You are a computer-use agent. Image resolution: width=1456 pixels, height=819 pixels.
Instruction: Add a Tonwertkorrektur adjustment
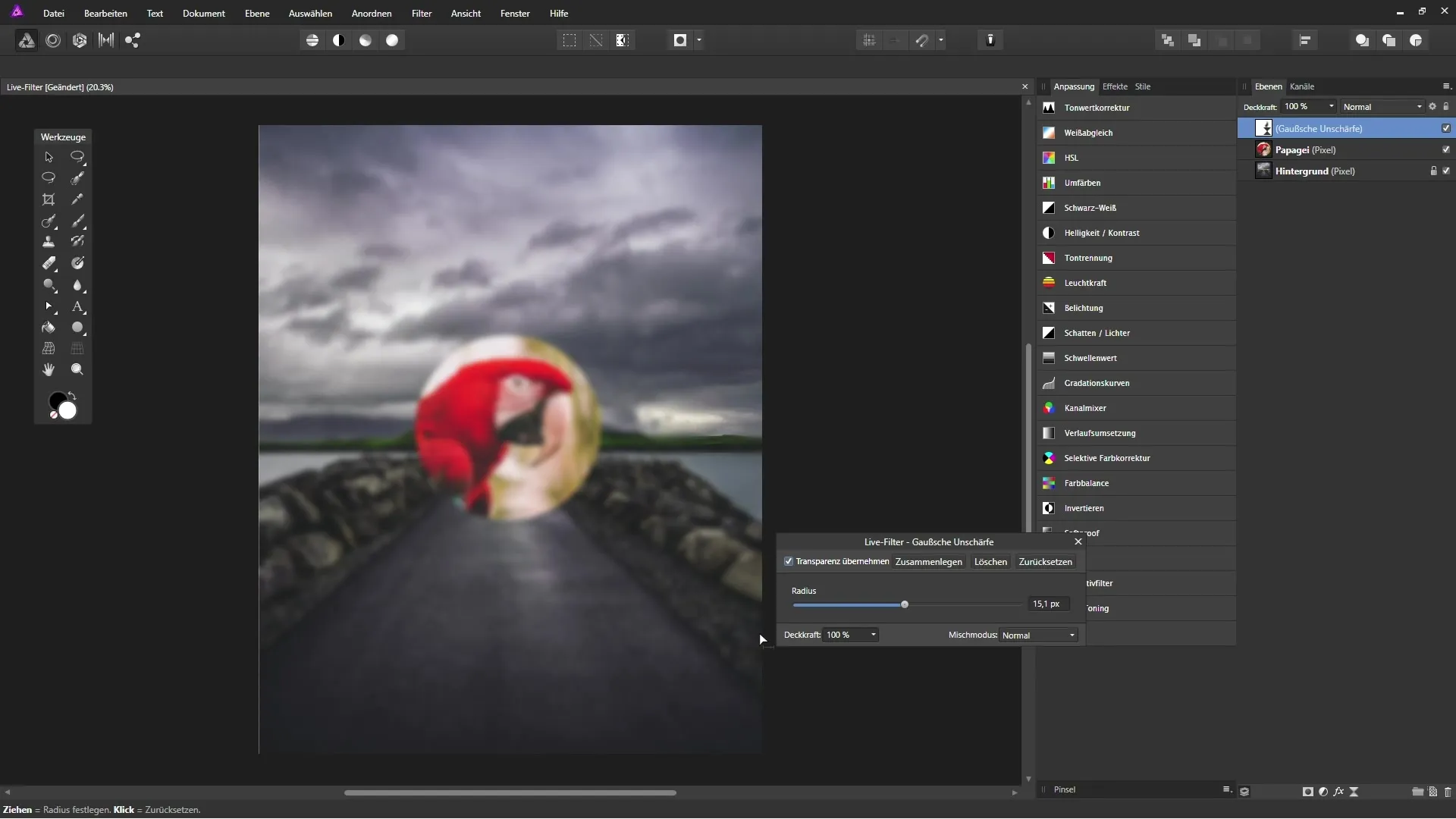(1136, 108)
